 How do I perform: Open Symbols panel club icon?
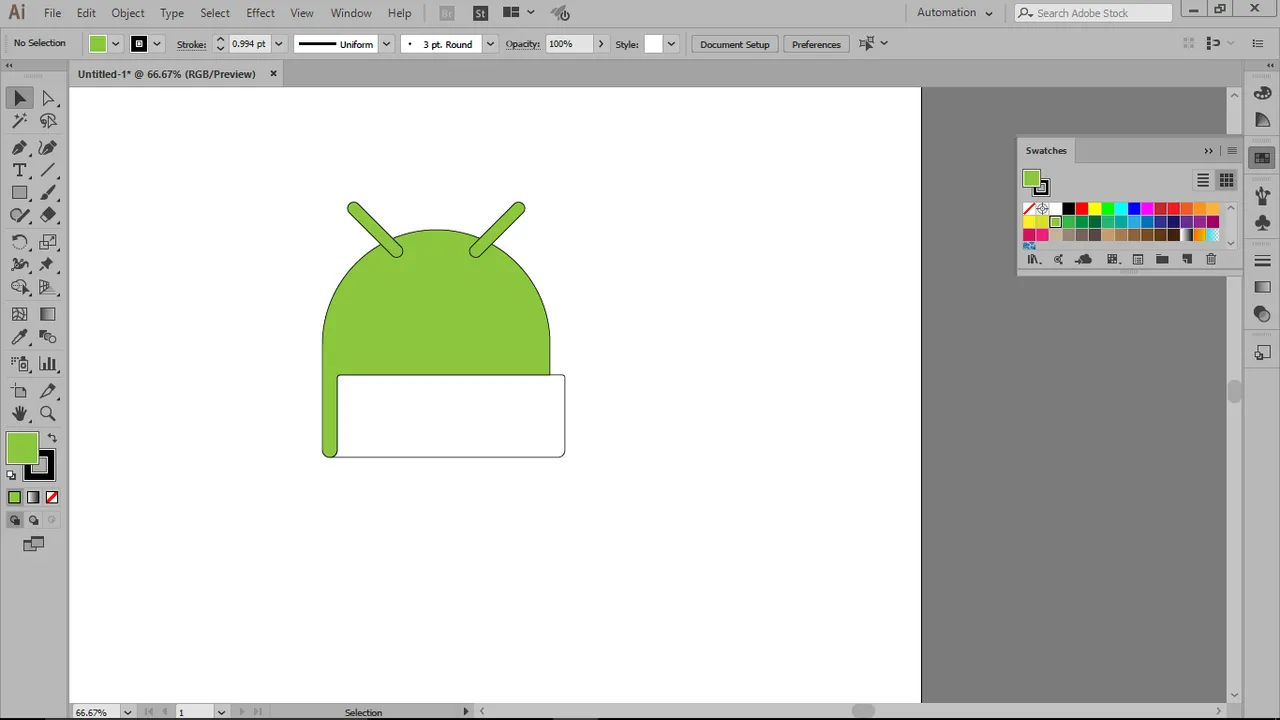(1262, 222)
